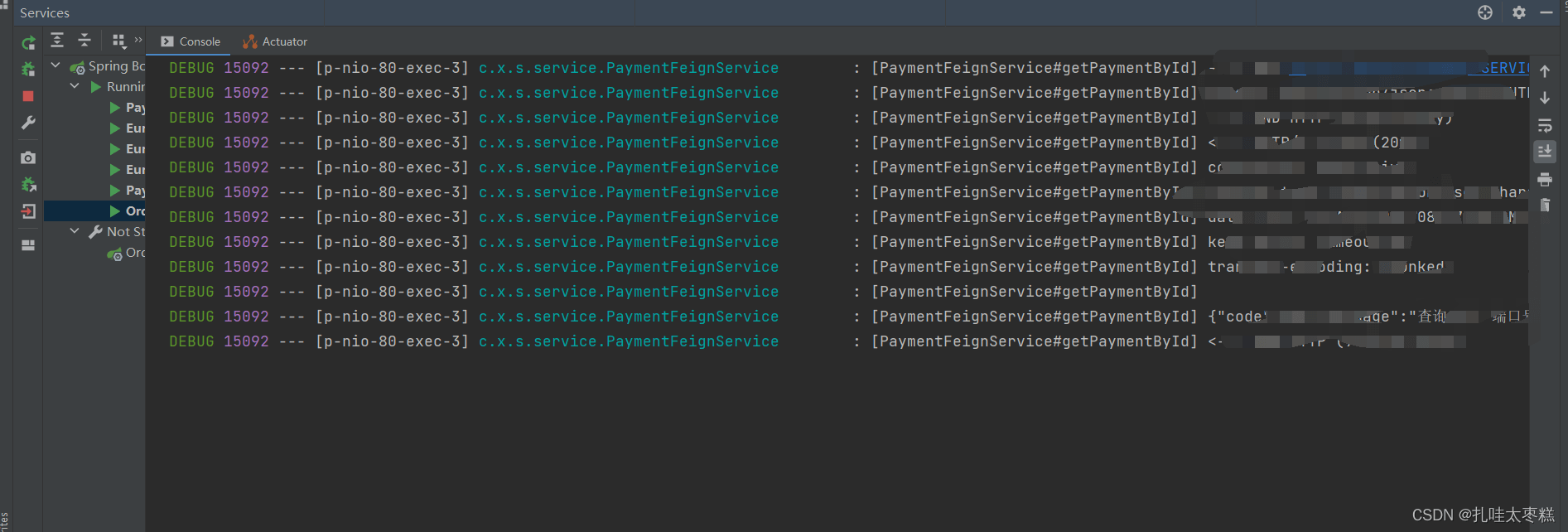Click Expand All in the Services toolbar

57,41
